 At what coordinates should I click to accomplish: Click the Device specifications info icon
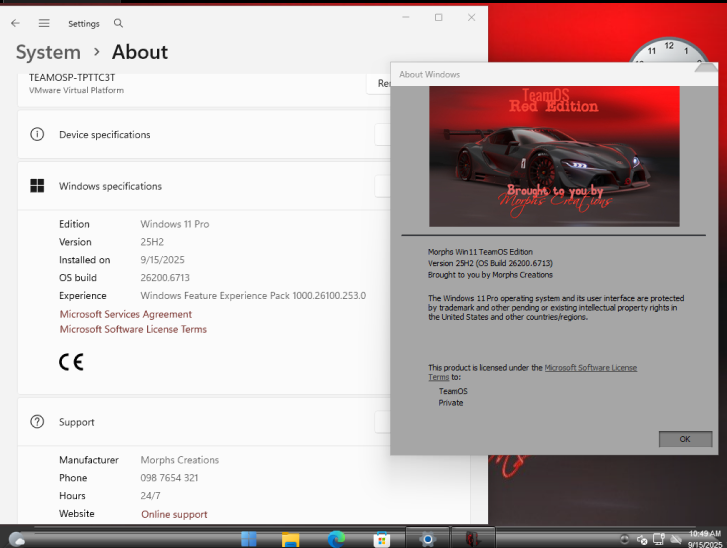click(x=37, y=134)
